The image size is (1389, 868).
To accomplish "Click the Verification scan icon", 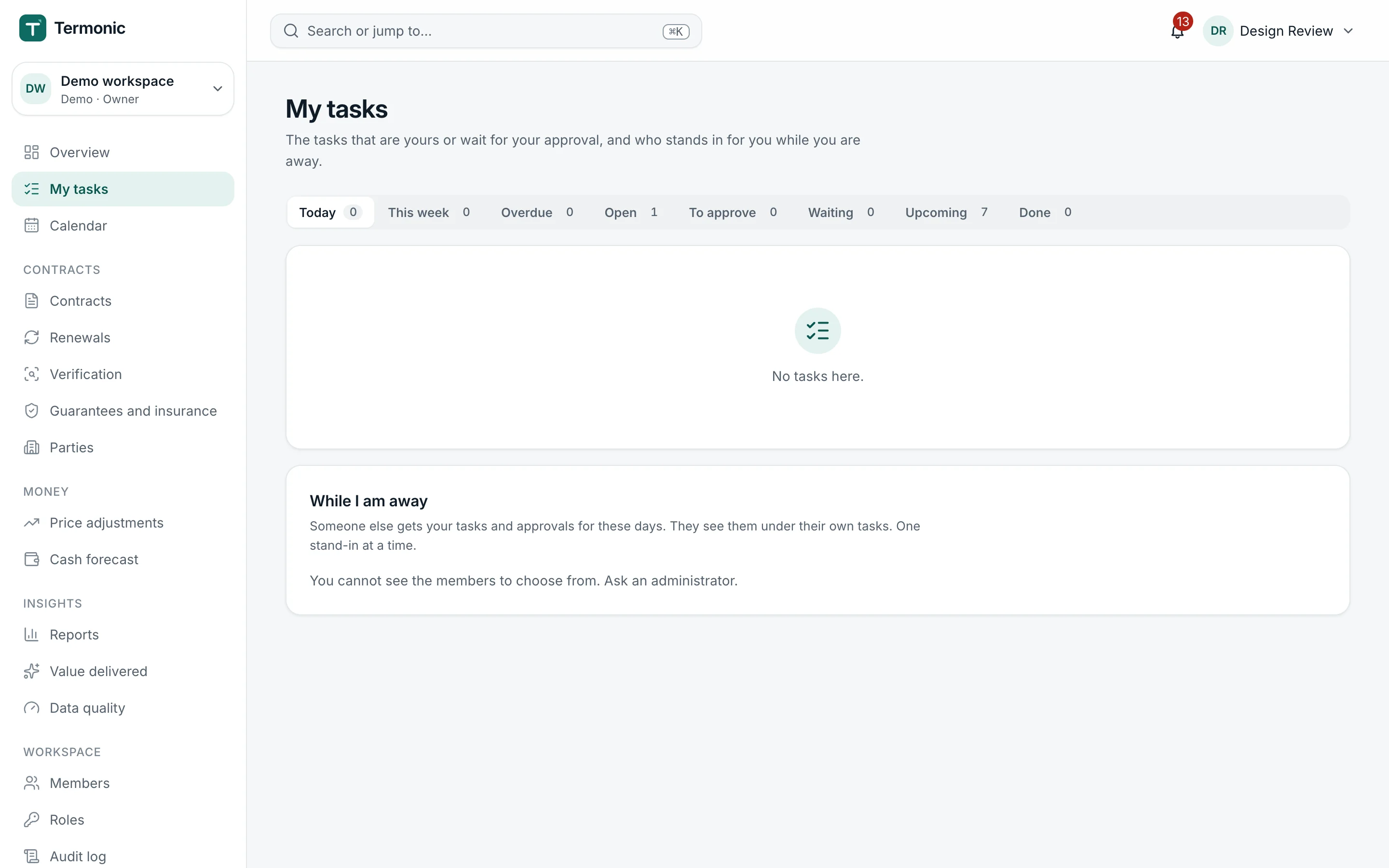I will click(31, 374).
